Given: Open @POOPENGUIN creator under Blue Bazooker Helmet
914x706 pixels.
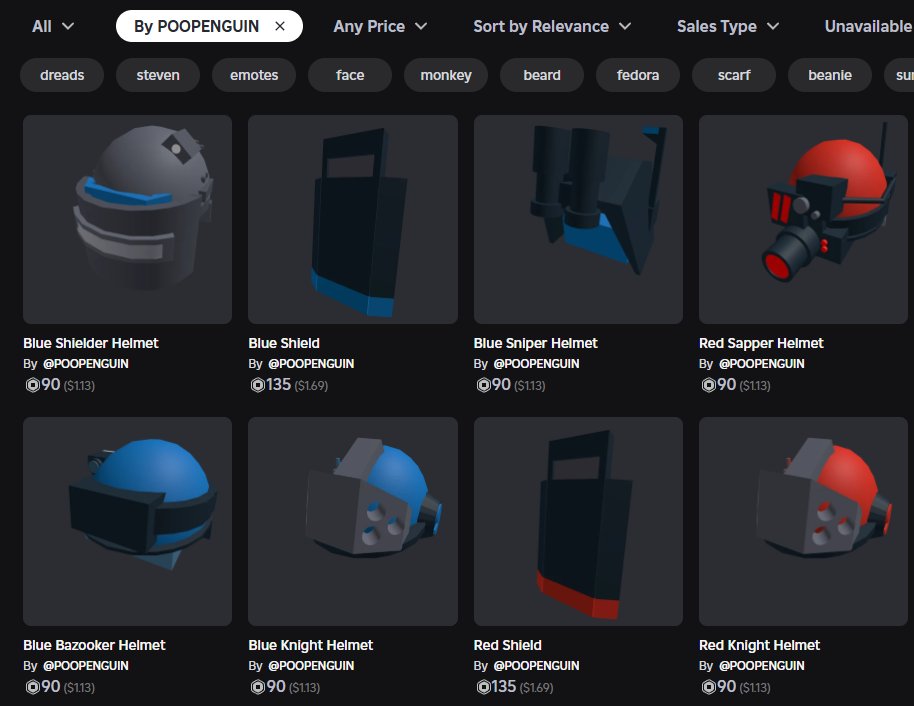Looking at the screenshot, I should pyautogui.click(x=86, y=666).
